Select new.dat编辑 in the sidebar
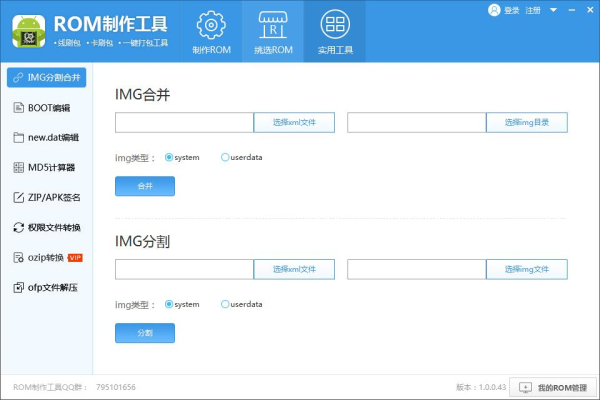 46,137
